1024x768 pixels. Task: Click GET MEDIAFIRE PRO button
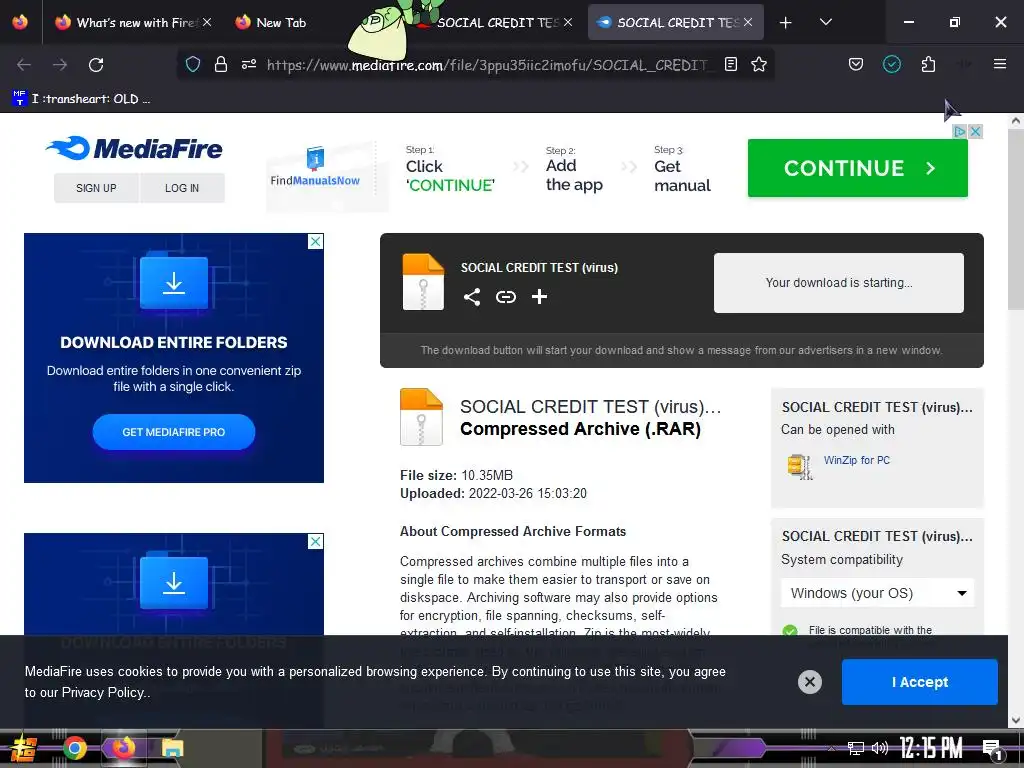pyautogui.click(x=174, y=432)
